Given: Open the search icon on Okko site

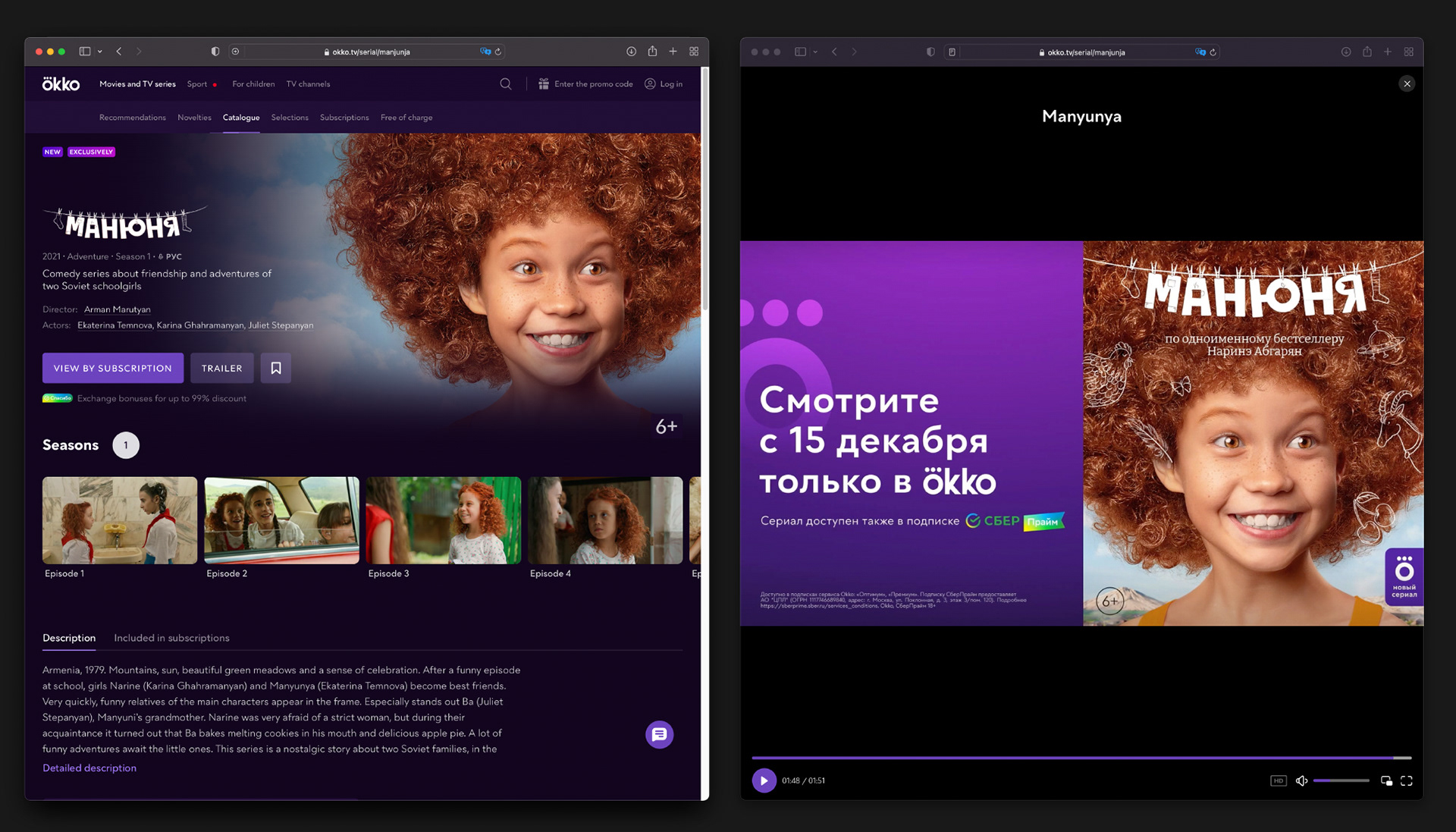Looking at the screenshot, I should pos(506,83).
